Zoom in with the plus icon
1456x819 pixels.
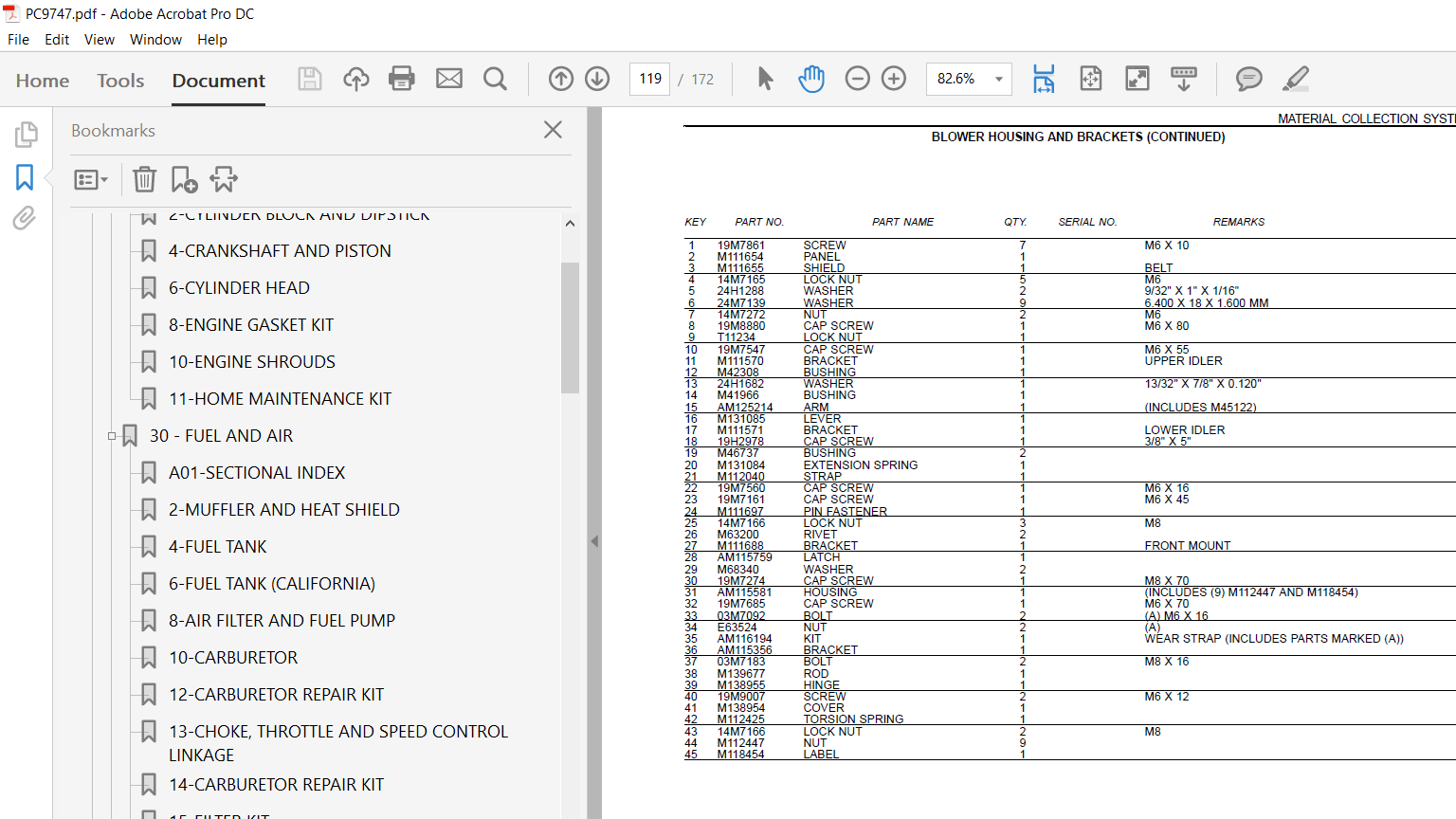(x=894, y=79)
